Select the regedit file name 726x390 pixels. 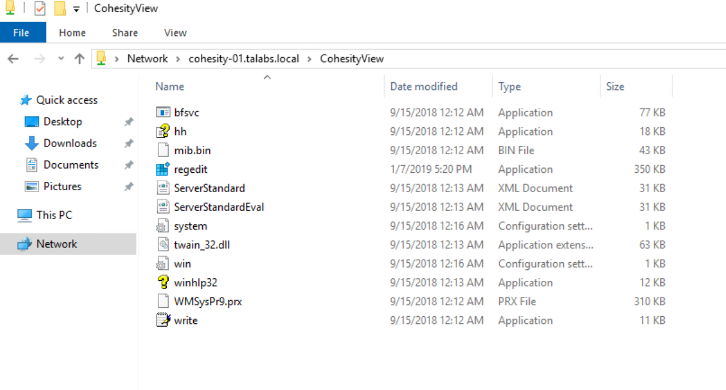coord(191,170)
